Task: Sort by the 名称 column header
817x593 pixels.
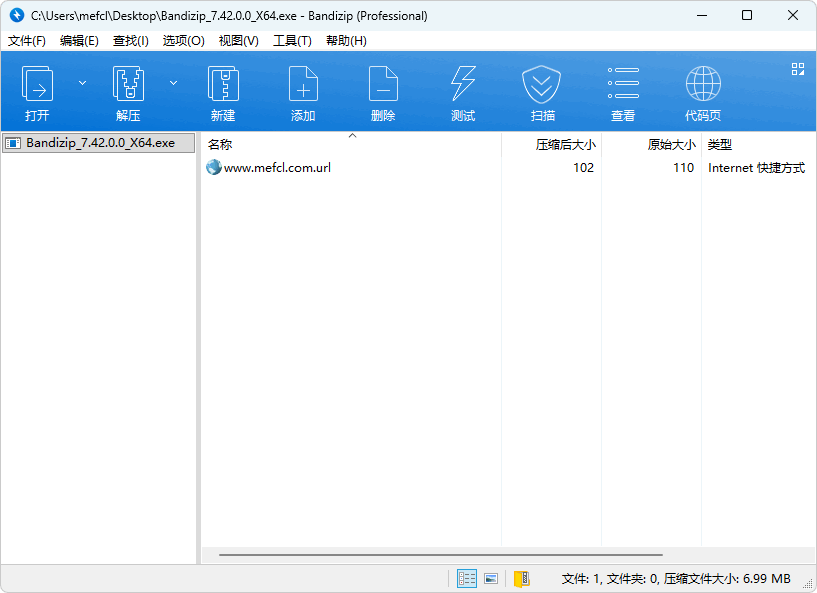Action: tap(352, 144)
